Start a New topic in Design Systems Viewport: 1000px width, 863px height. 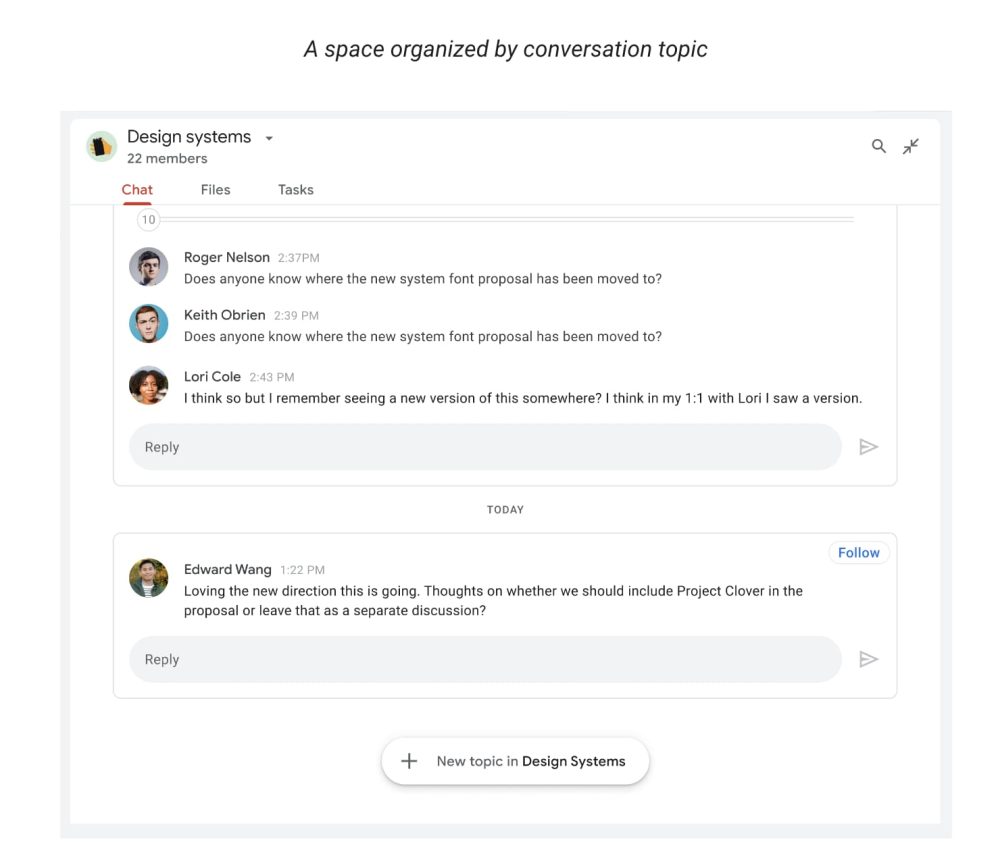tap(530, 761)
